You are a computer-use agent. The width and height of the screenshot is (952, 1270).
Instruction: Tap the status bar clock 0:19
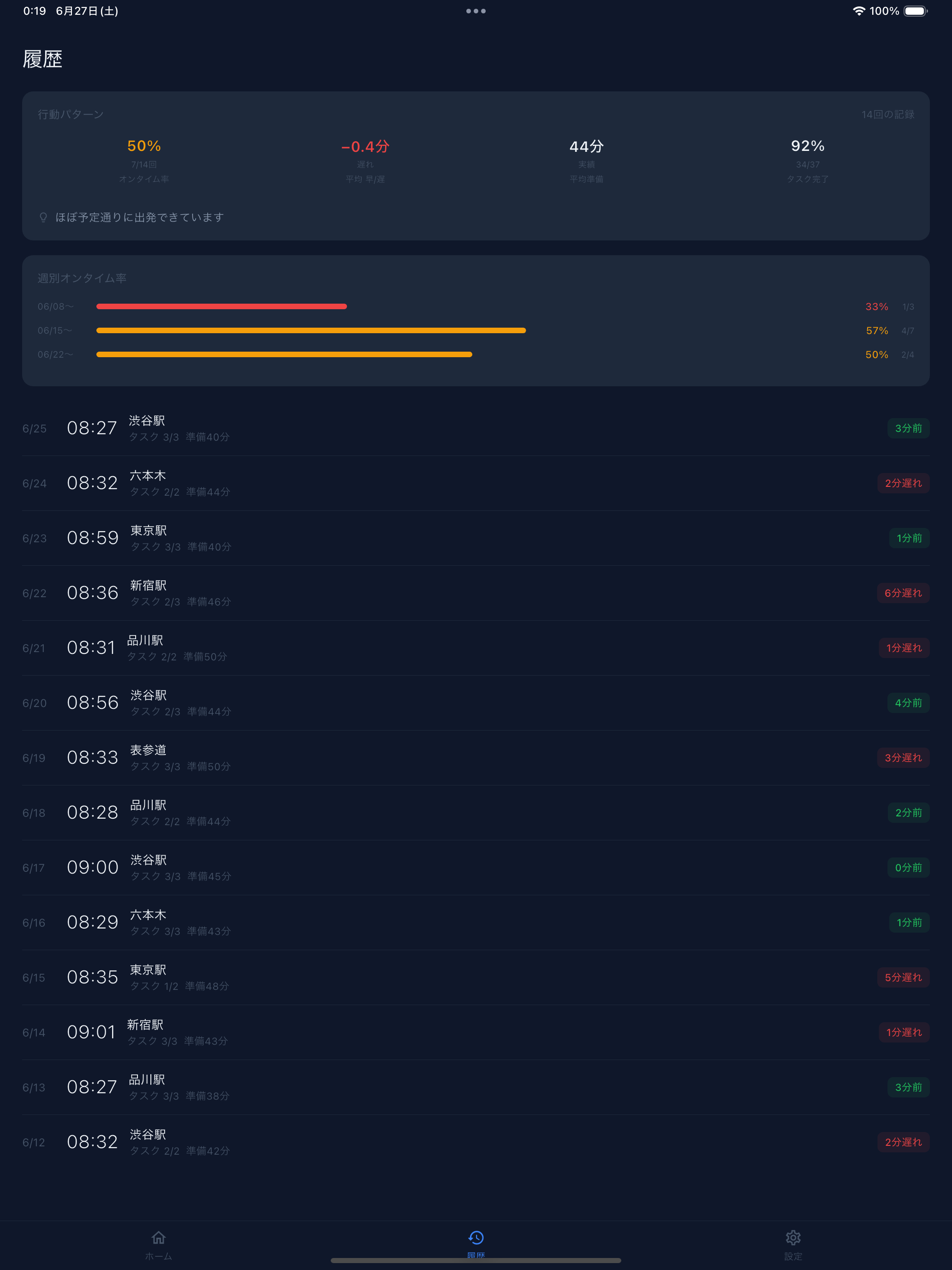tap(35, 11)
